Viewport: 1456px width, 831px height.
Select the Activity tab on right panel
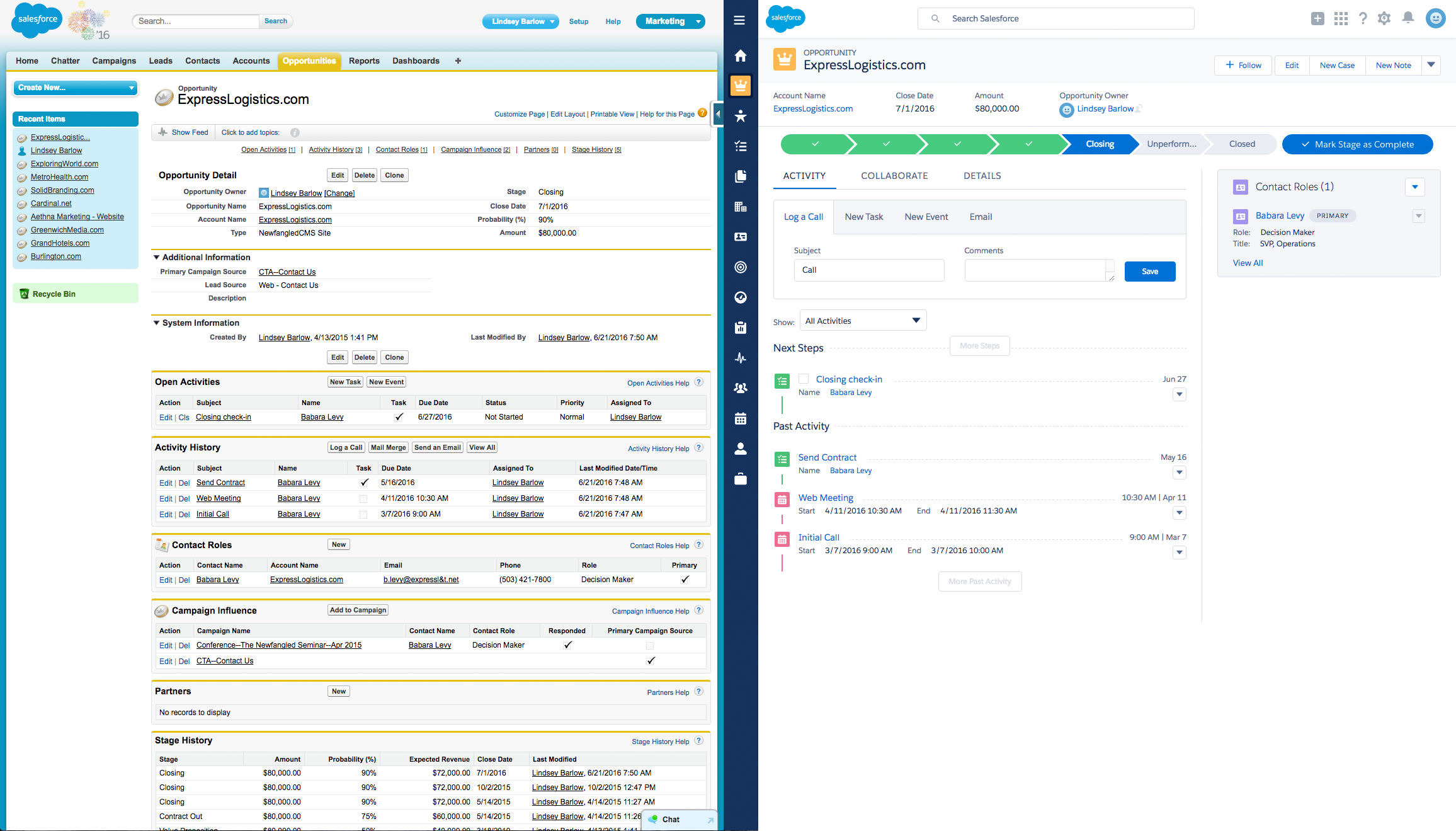click(804, 176)
